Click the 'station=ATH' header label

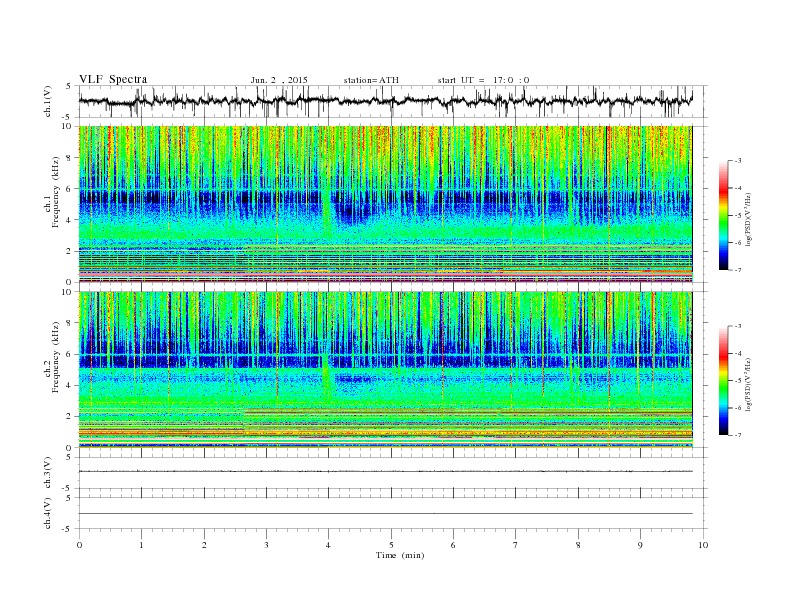coord(371,80)
